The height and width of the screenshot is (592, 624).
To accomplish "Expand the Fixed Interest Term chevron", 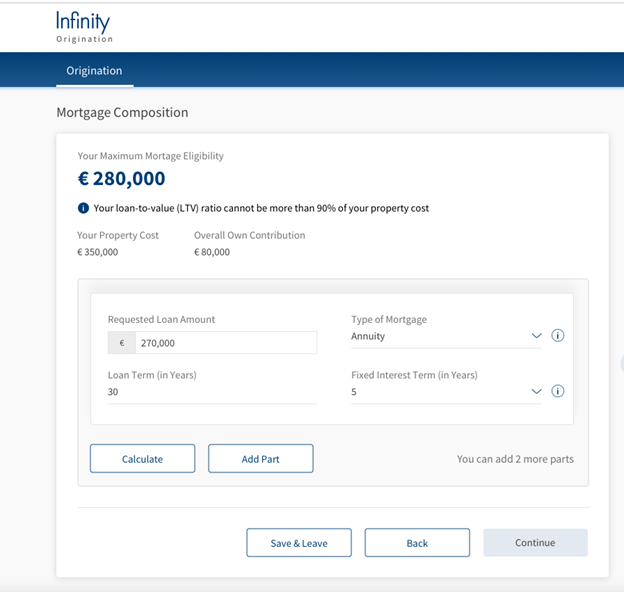I will 536,391.
